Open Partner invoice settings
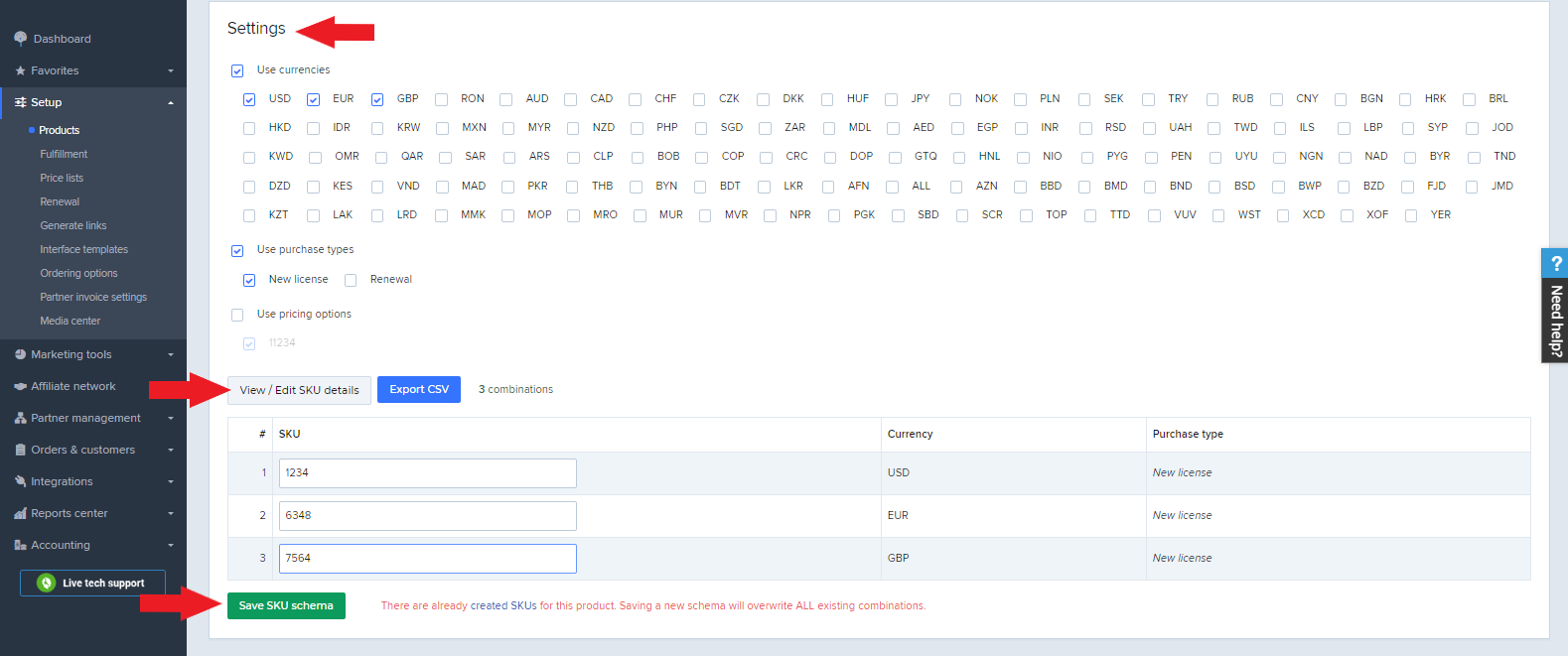1568x656 pixels. tap(93, 297)
